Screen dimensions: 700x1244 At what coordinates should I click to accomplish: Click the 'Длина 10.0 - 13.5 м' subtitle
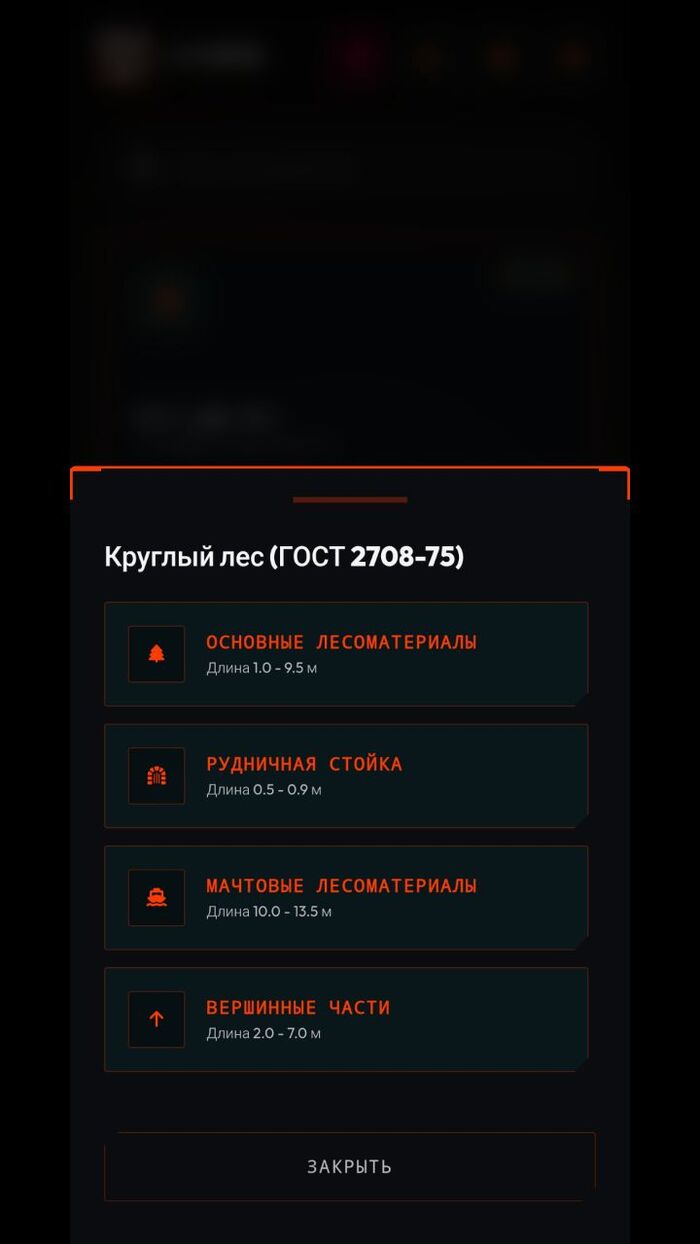coord(269,912)
